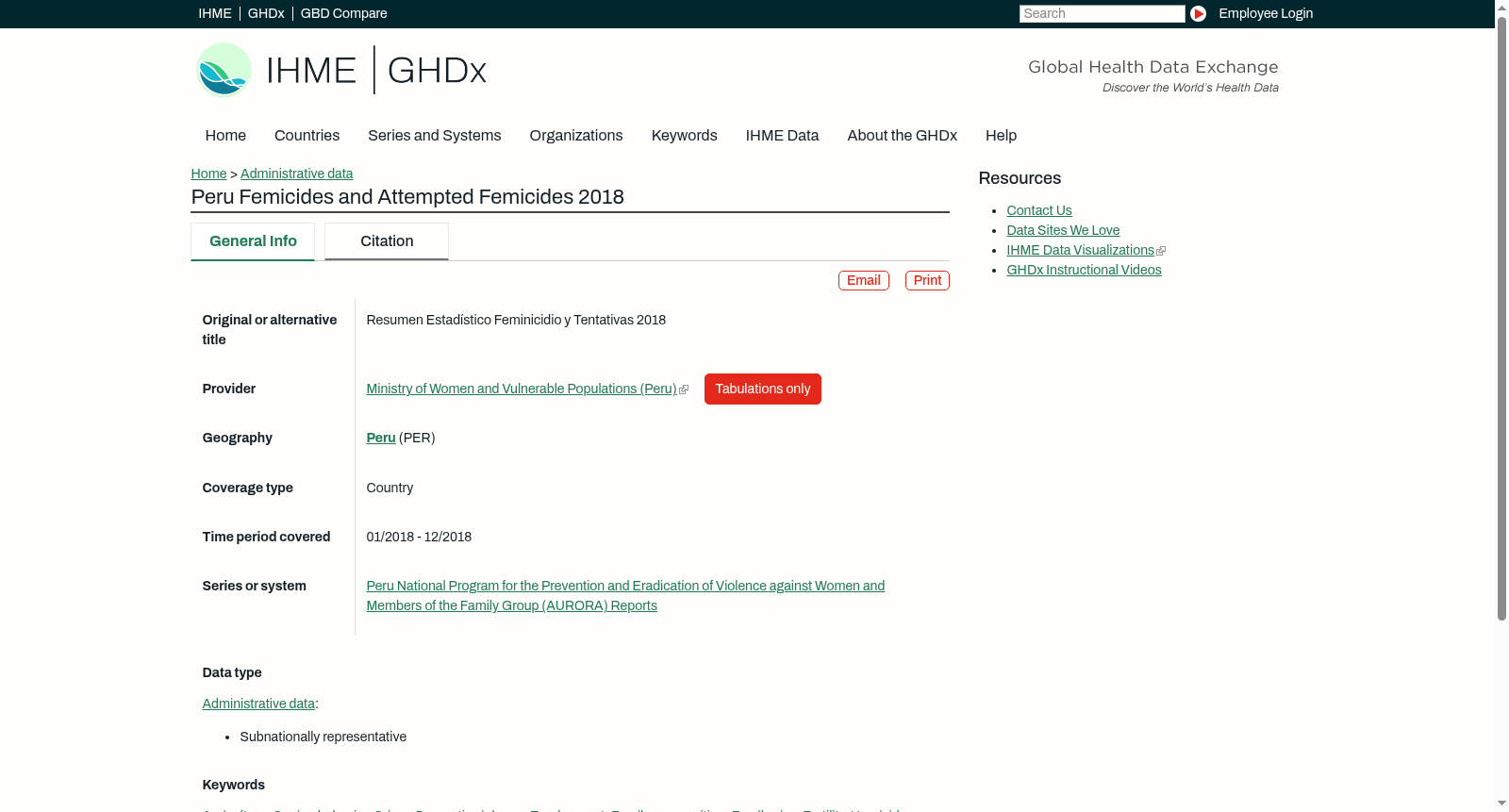Select the General Info tab
This screenshot has height=812, width=1509.
point(253,241)
